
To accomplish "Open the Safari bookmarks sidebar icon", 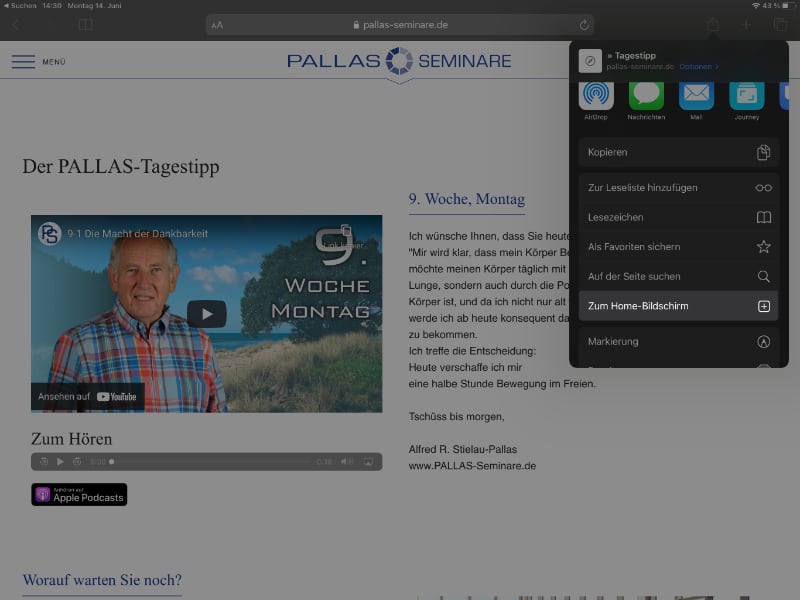I will click(85, 25).
